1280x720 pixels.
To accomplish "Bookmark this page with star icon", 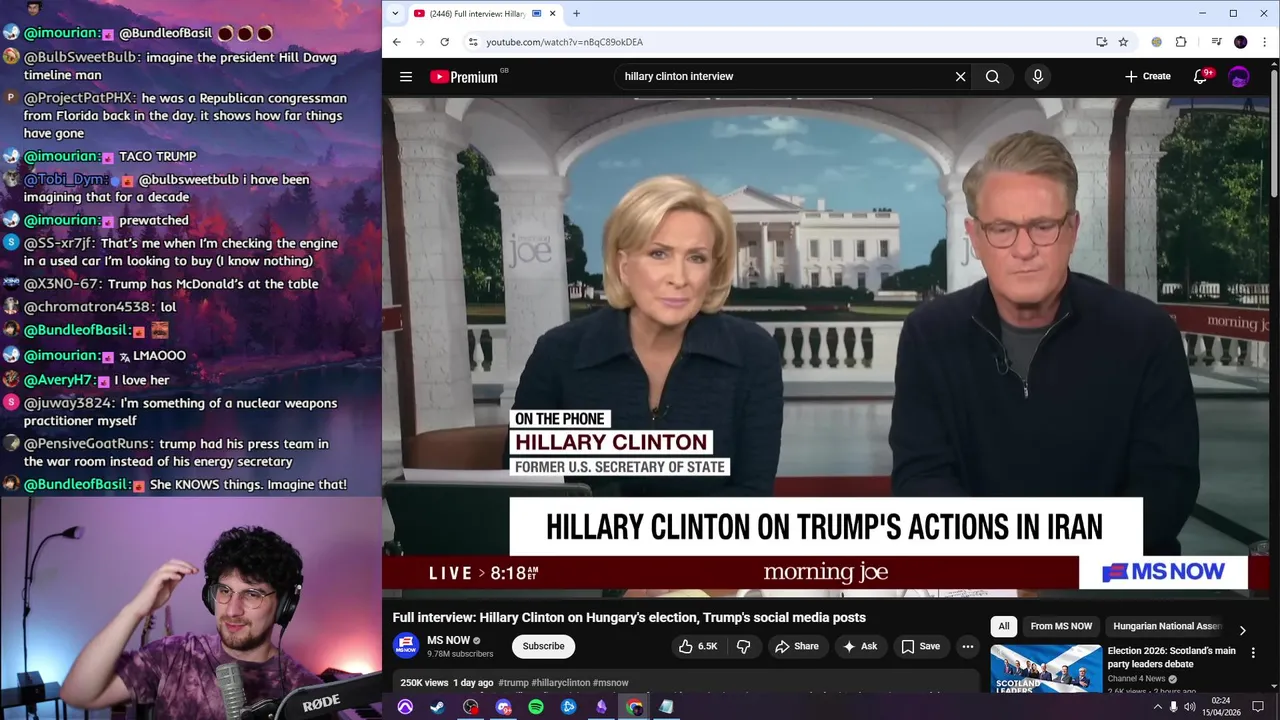I will coord(1123,42).
